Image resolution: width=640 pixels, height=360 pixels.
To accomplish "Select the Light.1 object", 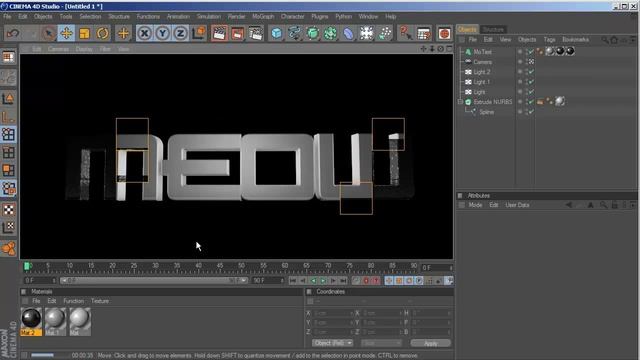I will (482, 82).
